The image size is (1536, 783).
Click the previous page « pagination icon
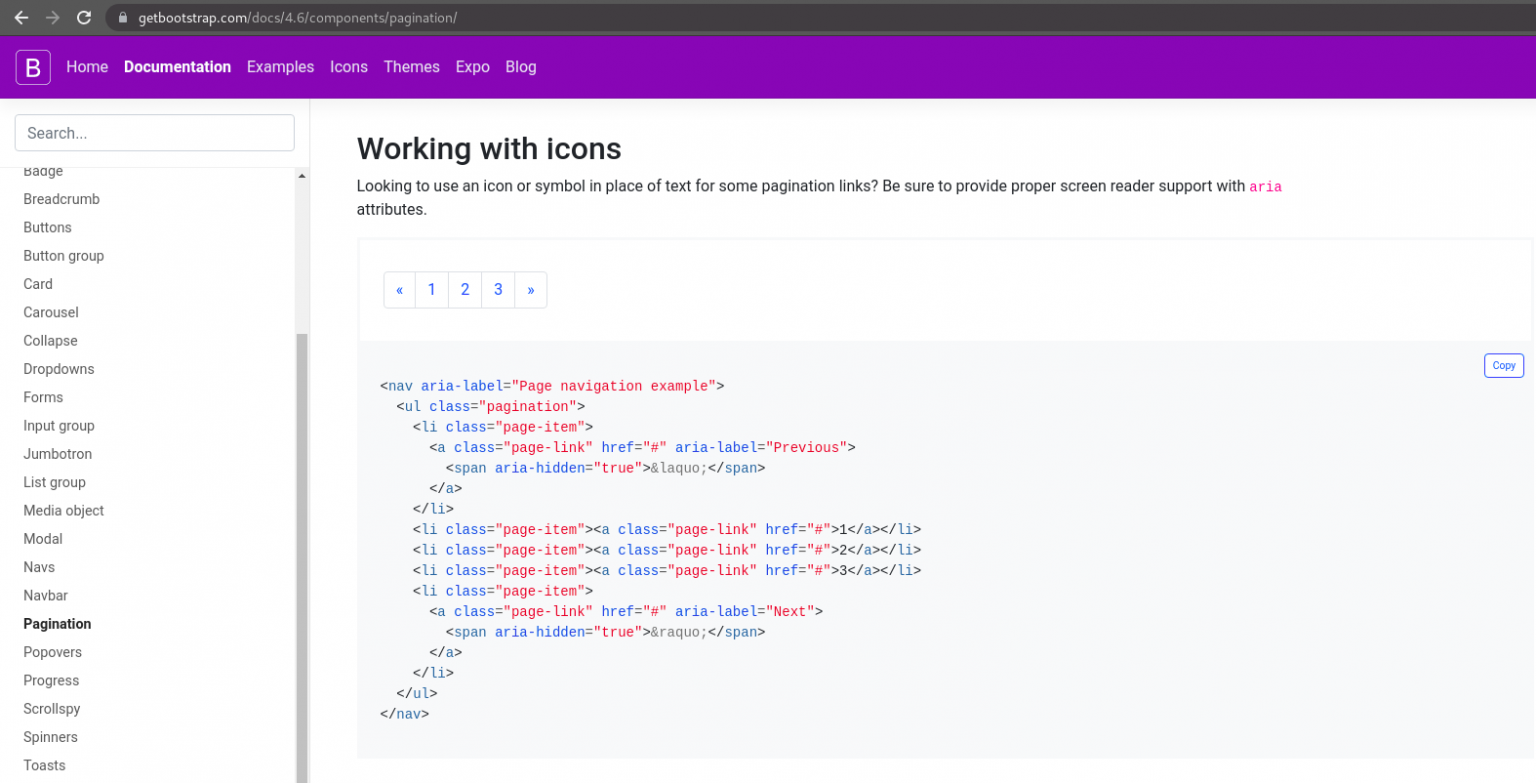(399, 290)
